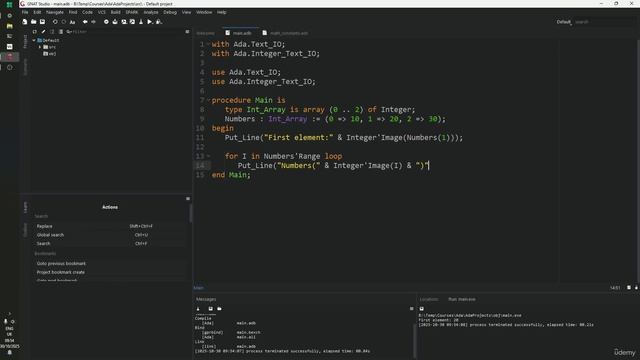
Task: Redo edit using the toolbar icon
Action: coord(64,22)
